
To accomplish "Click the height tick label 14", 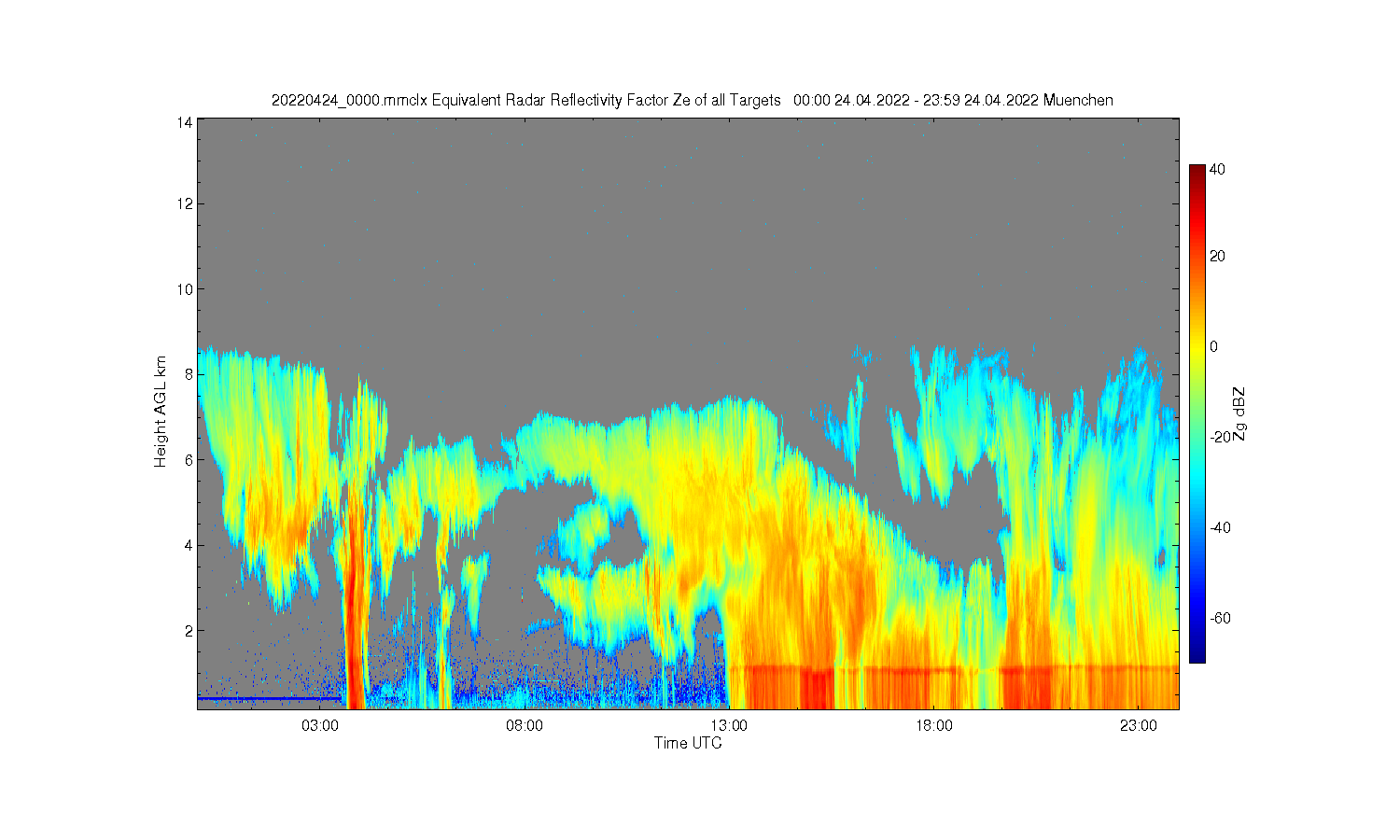I will (184, 122).
